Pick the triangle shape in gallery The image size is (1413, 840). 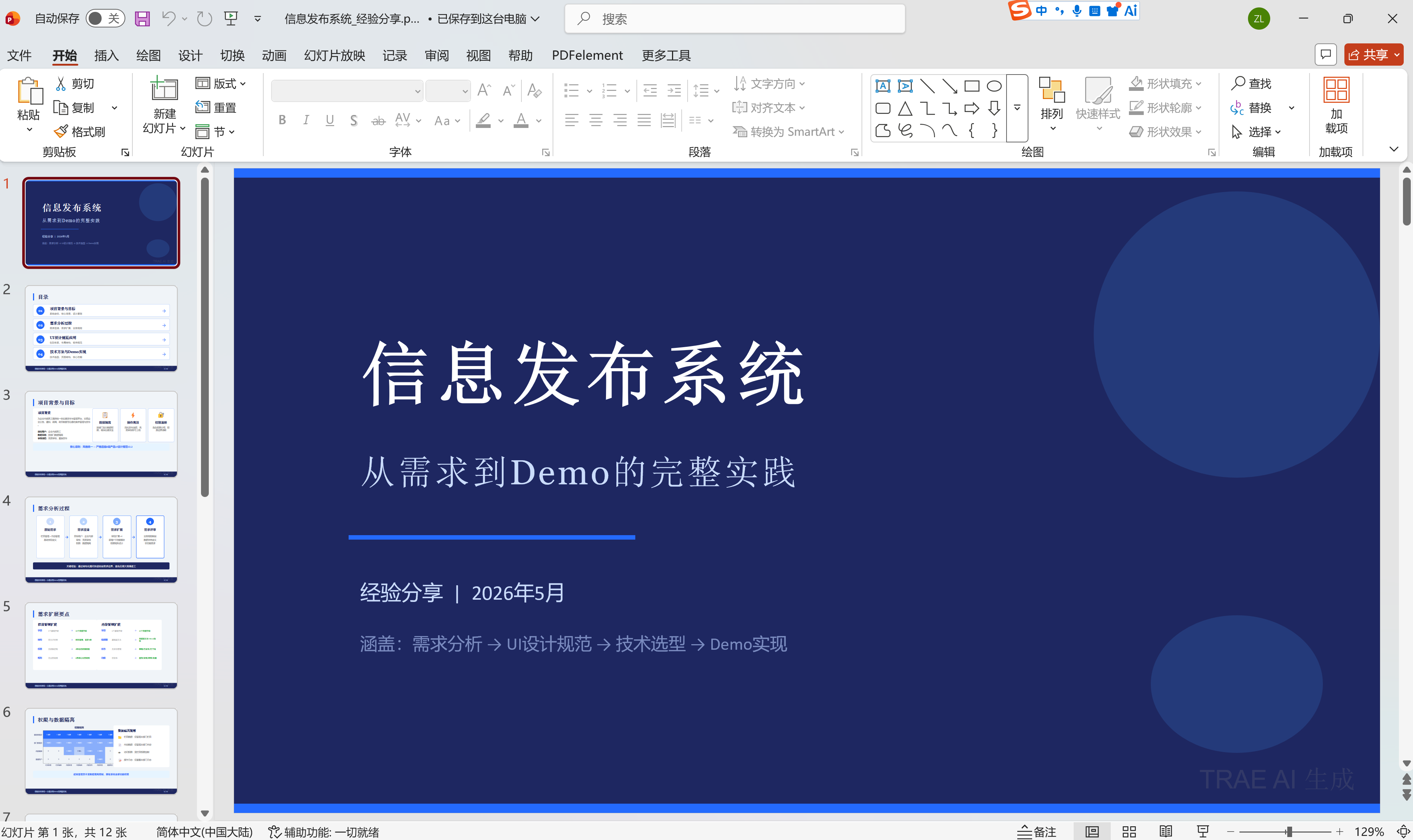(x=905, y=108)
